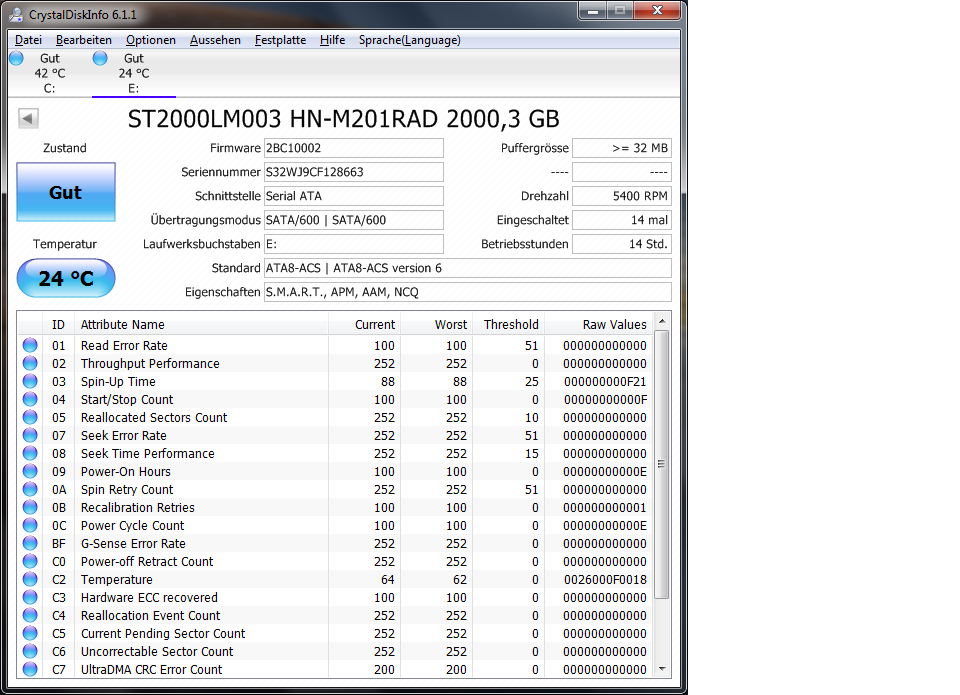Click the Eigenschaften field S.M.A.R.T., APM
This screenshot has width=960, height=695.
(467, 292)
